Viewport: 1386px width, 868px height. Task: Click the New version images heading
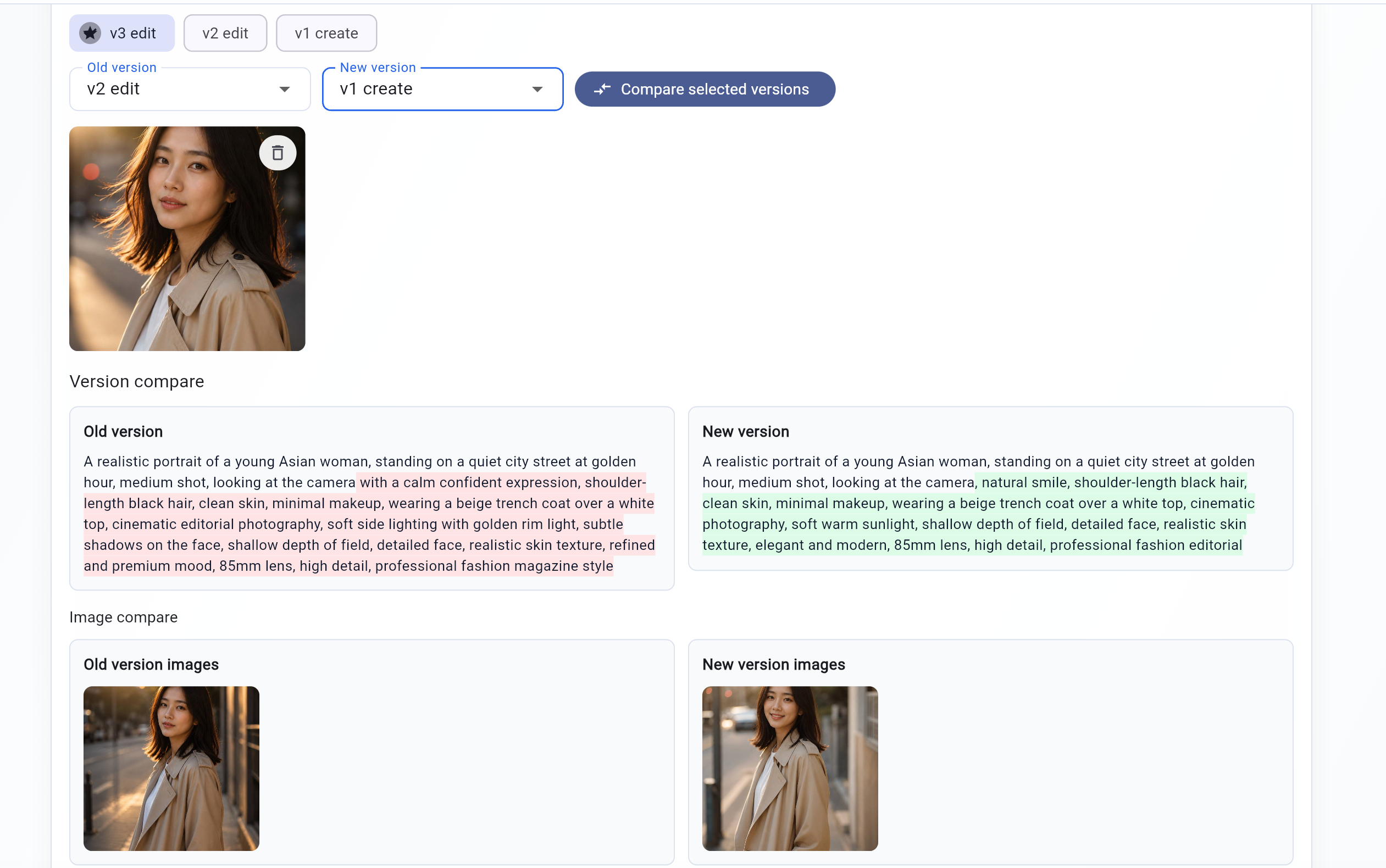pyautogui.click(x=773, y=665)
